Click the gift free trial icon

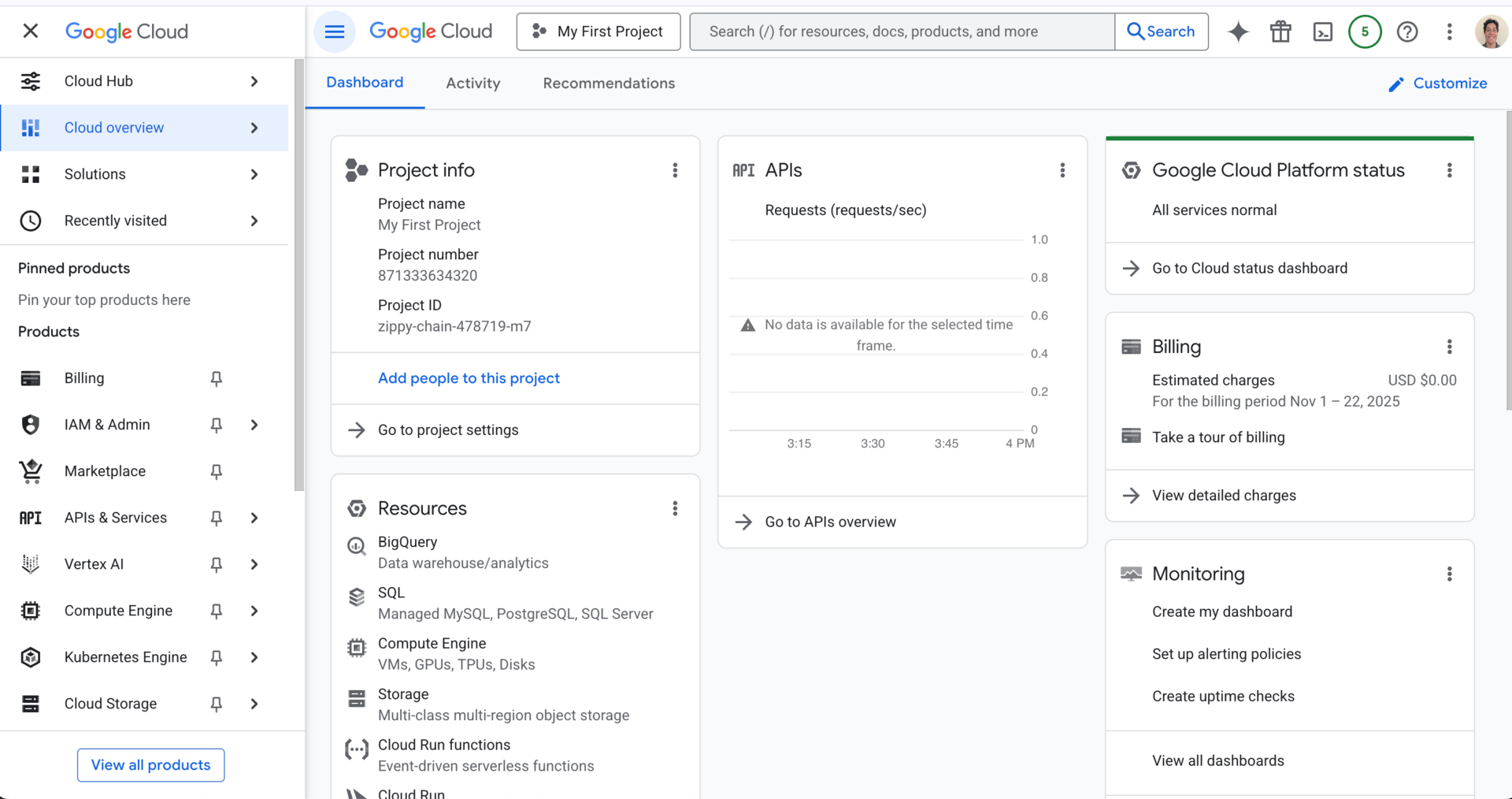[1280, 32]
